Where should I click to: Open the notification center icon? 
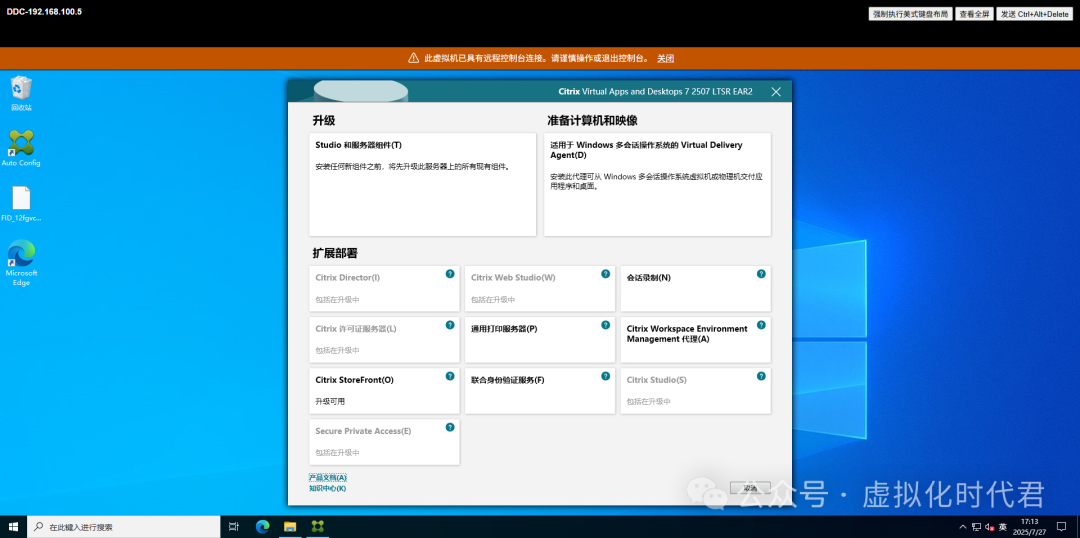[x=1061, y=527]
